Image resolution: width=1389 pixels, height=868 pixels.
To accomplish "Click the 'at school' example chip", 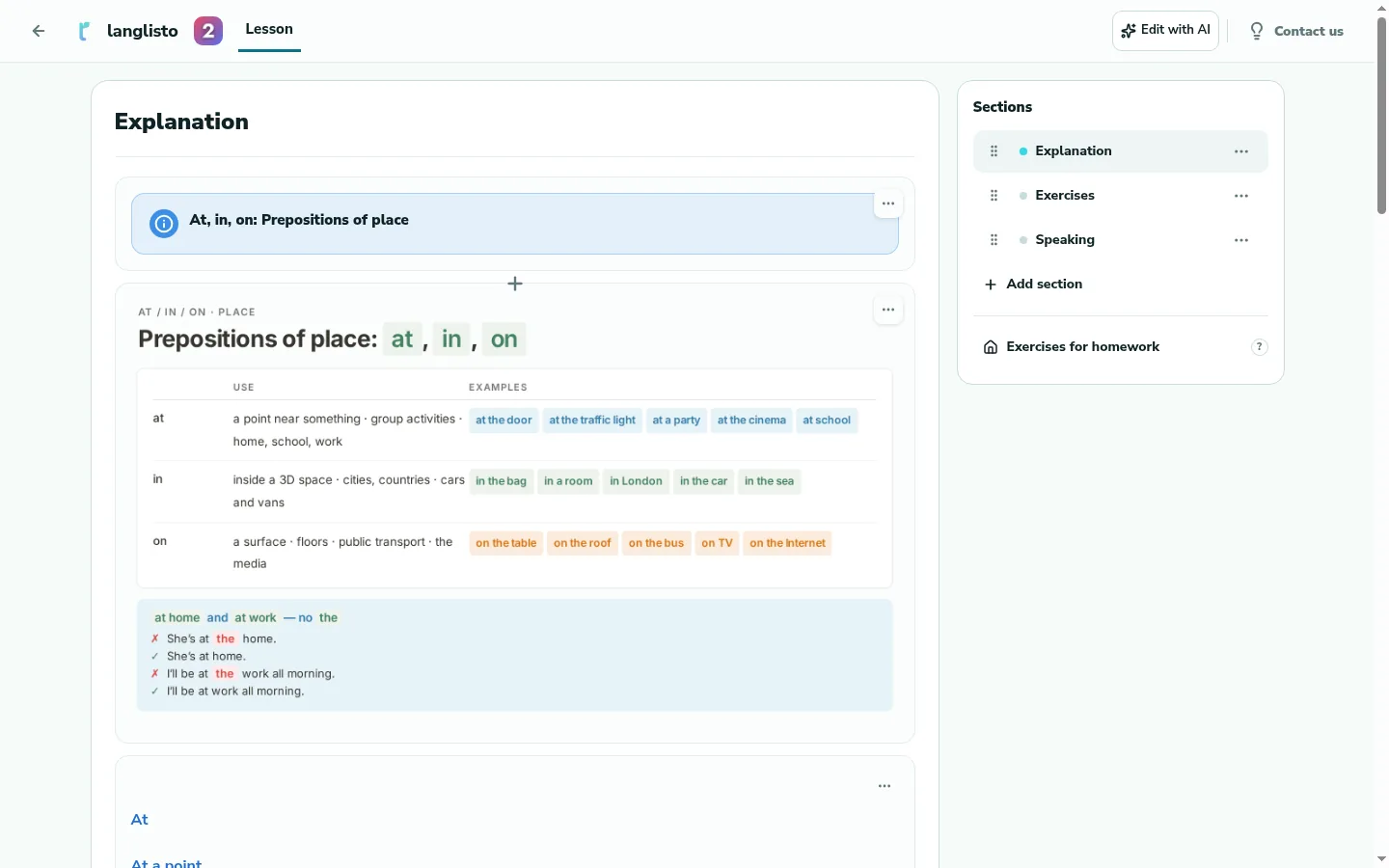I will pos(827,420).
